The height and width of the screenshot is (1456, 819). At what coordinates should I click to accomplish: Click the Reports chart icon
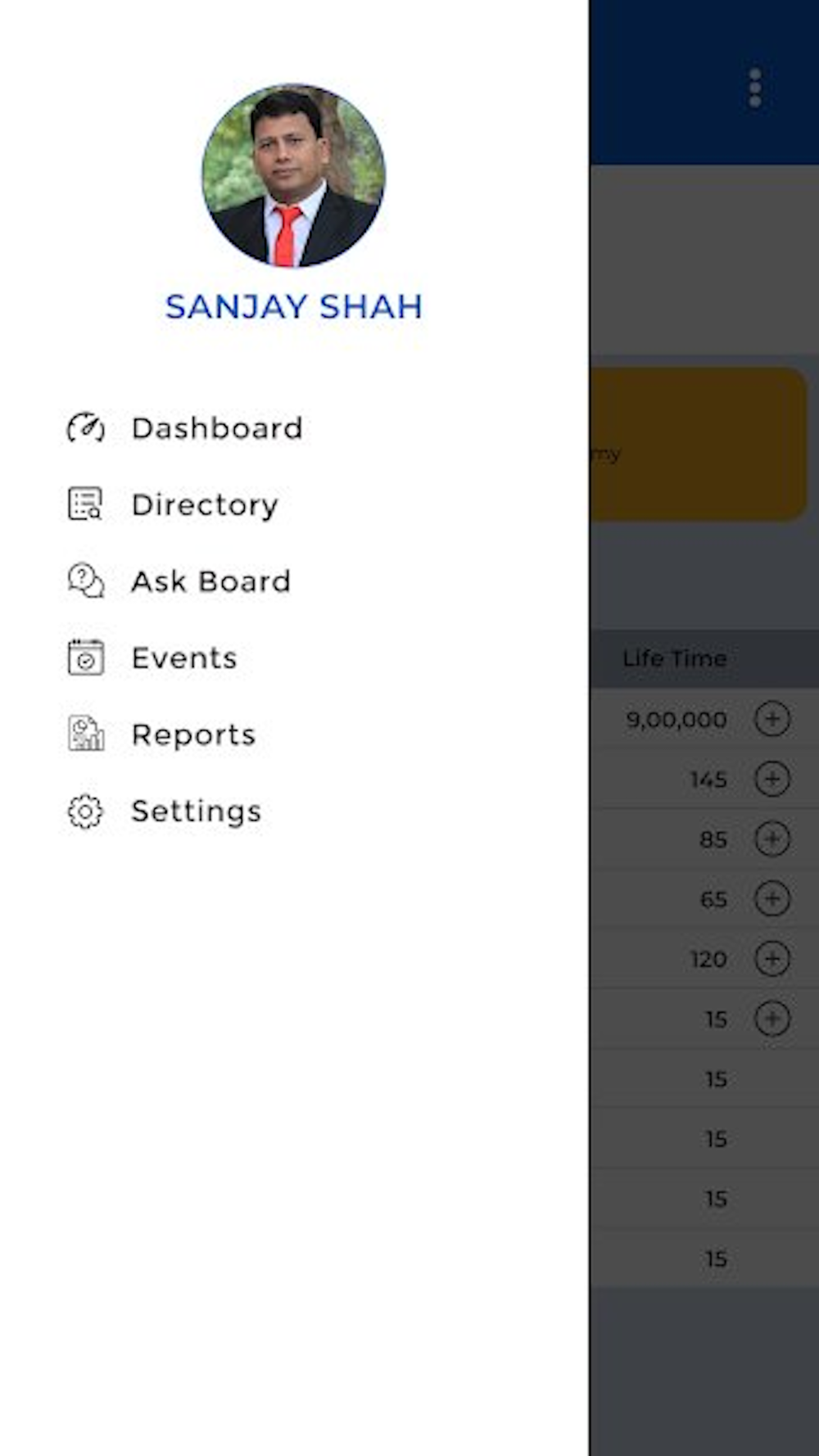pyautogui.click(x=85, y=735)
